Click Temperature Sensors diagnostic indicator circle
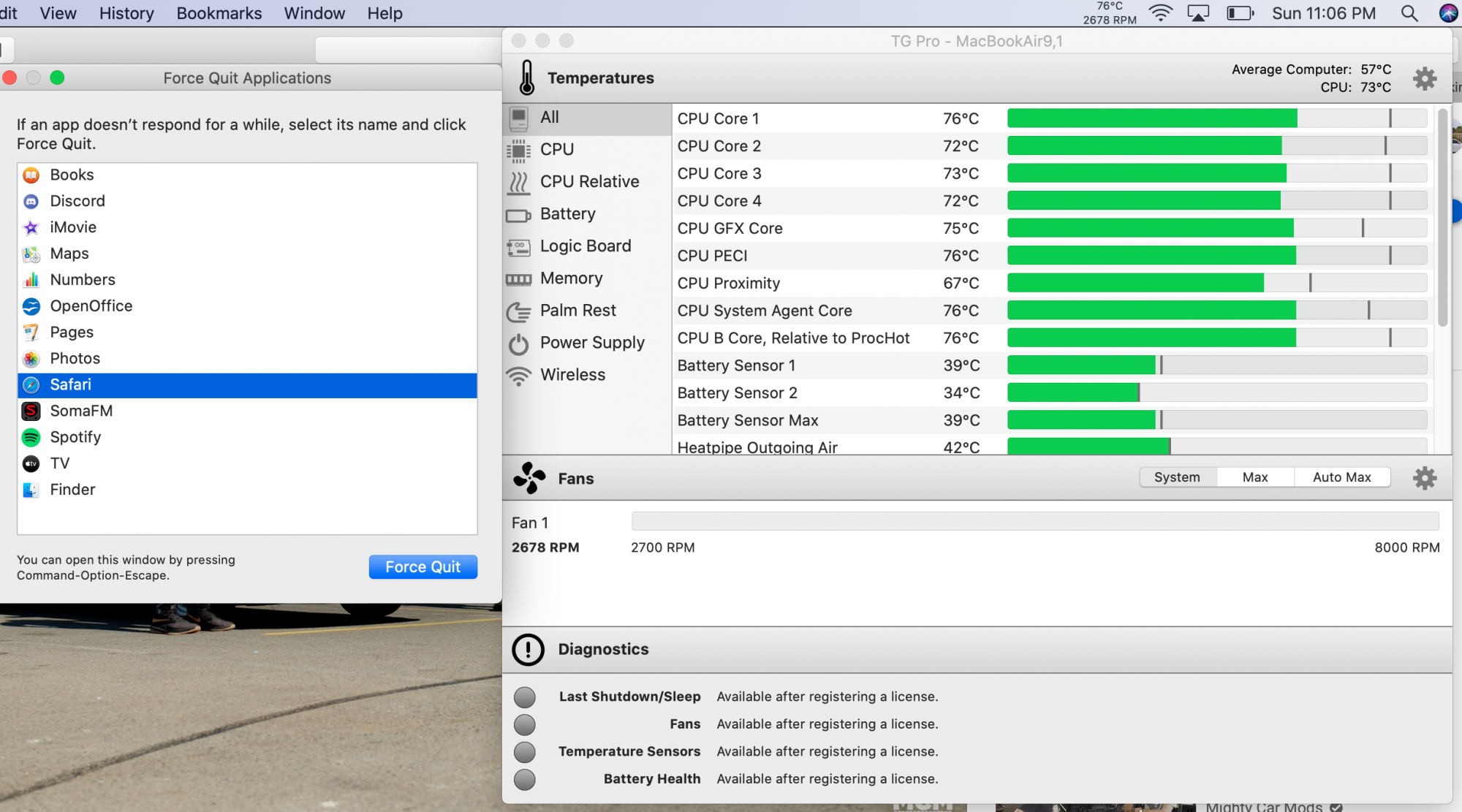 point(524,752)
